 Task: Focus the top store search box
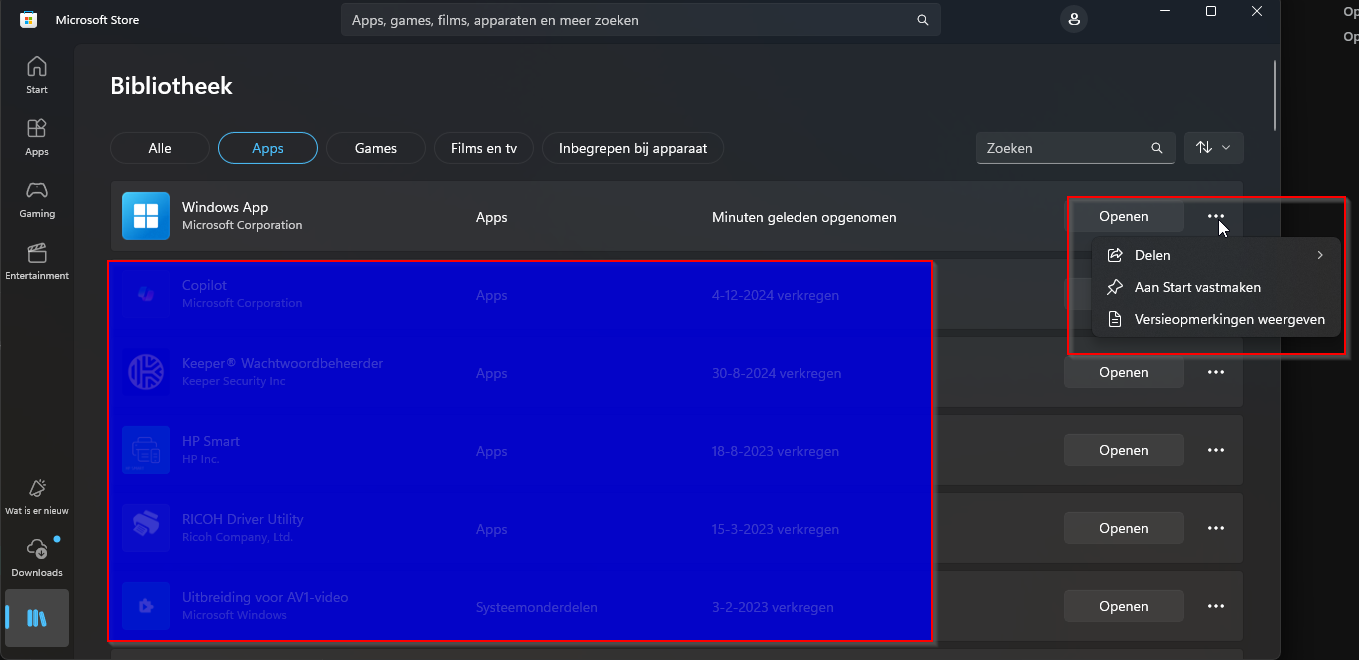[640, 20]
